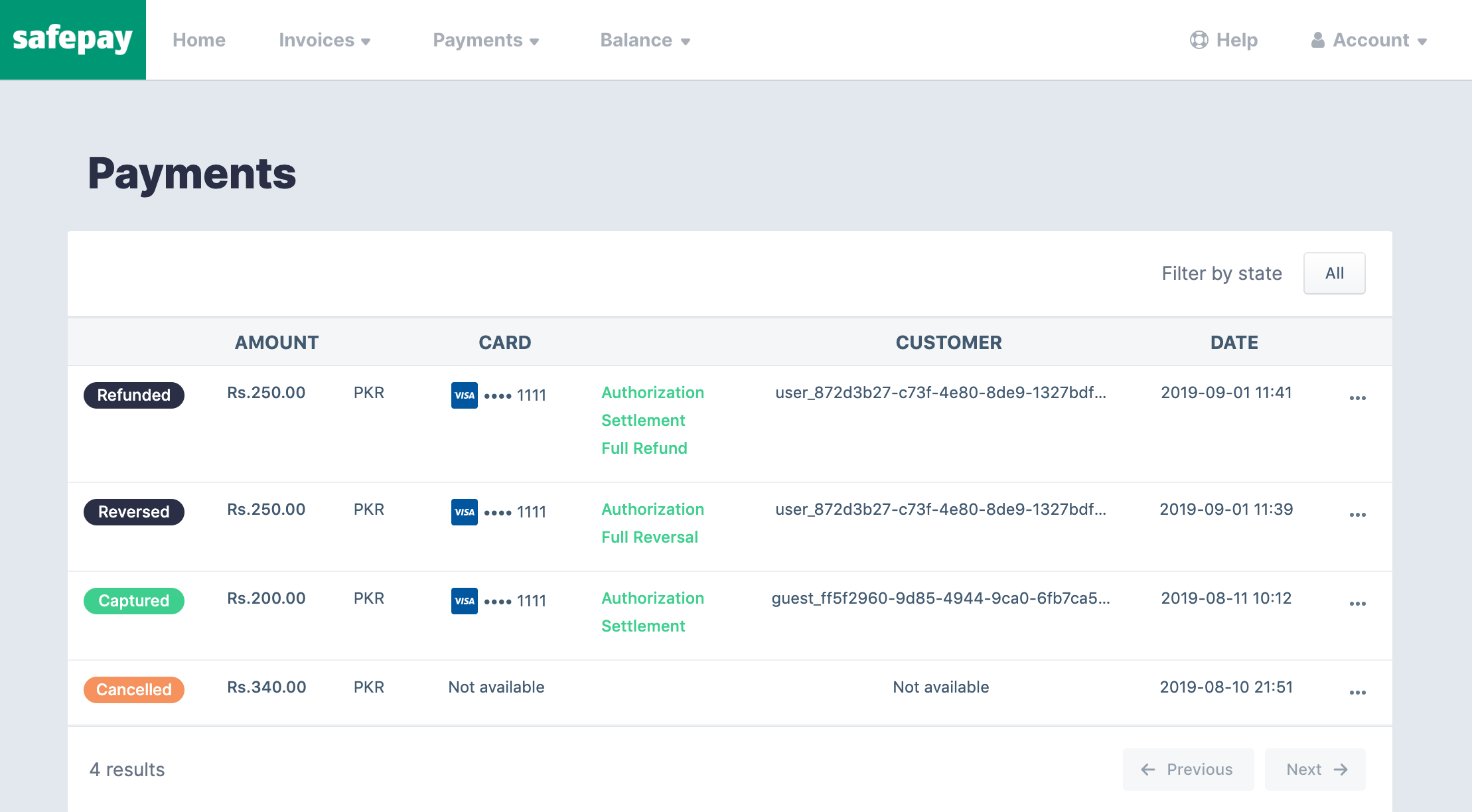
Task: Expand the Invoices dropdown
Action: 324,40
